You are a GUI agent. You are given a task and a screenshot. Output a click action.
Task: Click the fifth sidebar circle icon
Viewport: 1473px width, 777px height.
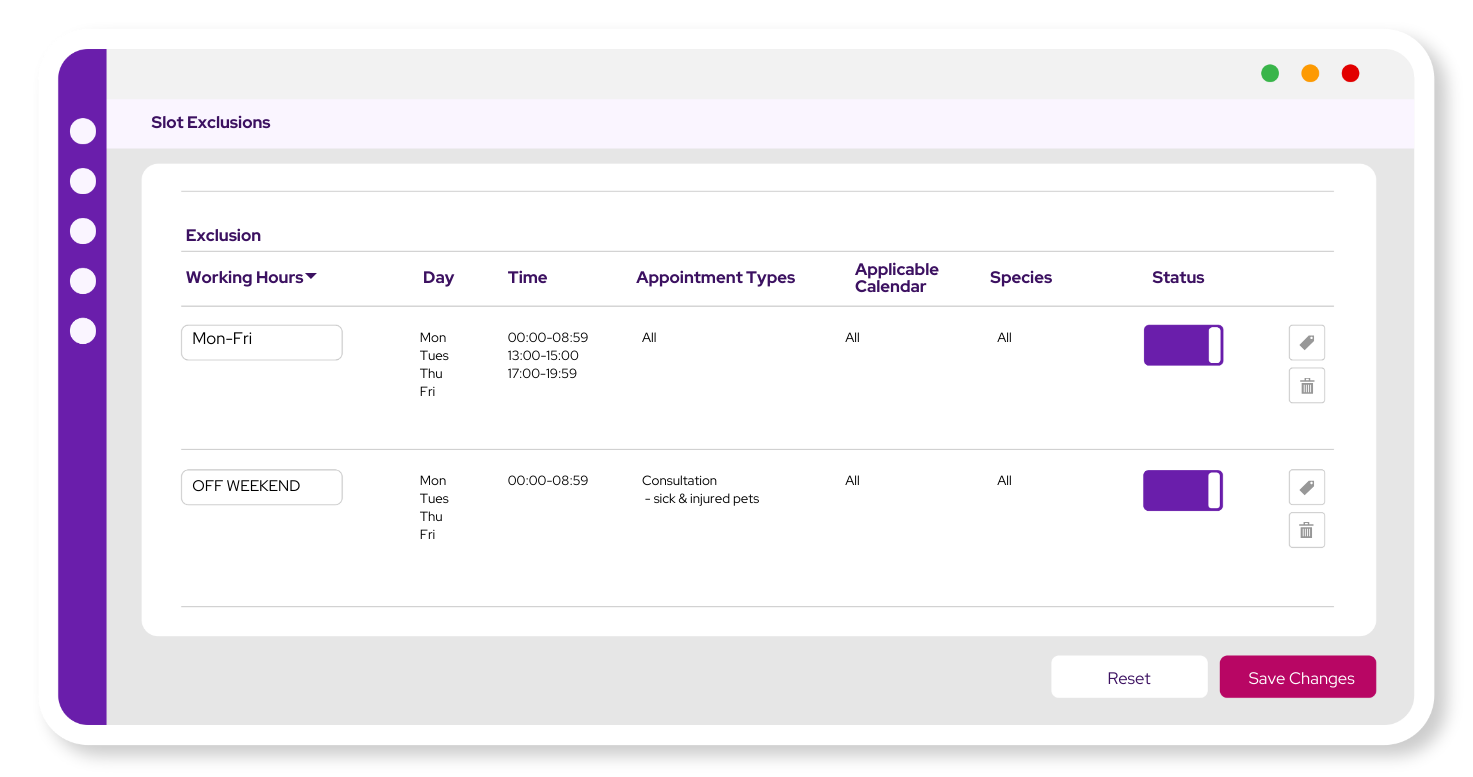[x=83, y=331]
